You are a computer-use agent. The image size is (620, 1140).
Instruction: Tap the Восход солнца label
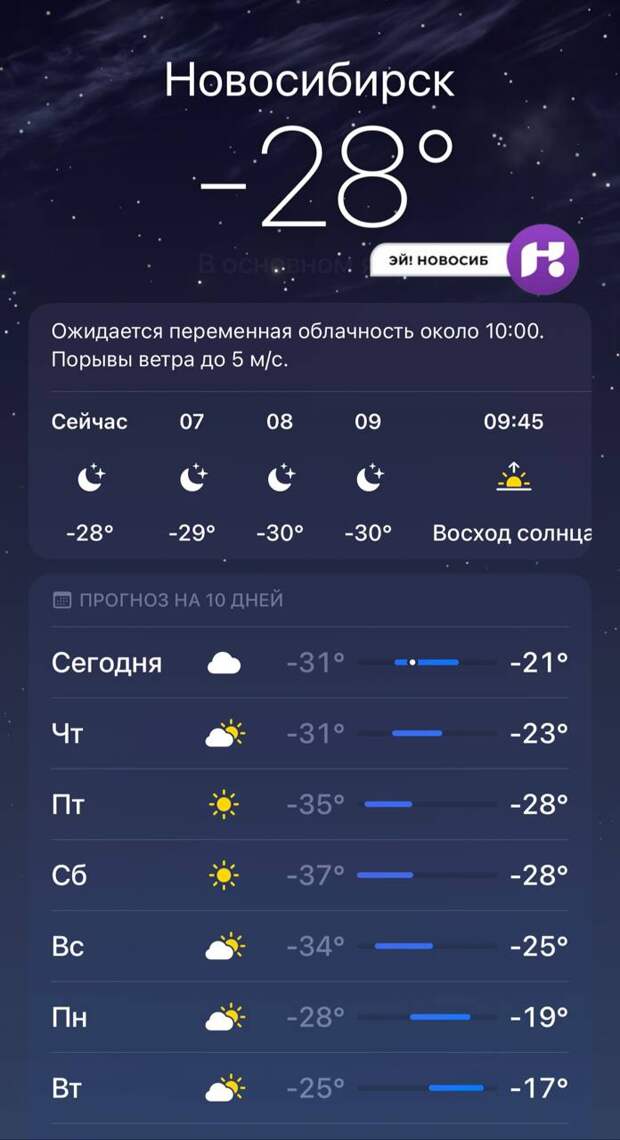(512, 533)
